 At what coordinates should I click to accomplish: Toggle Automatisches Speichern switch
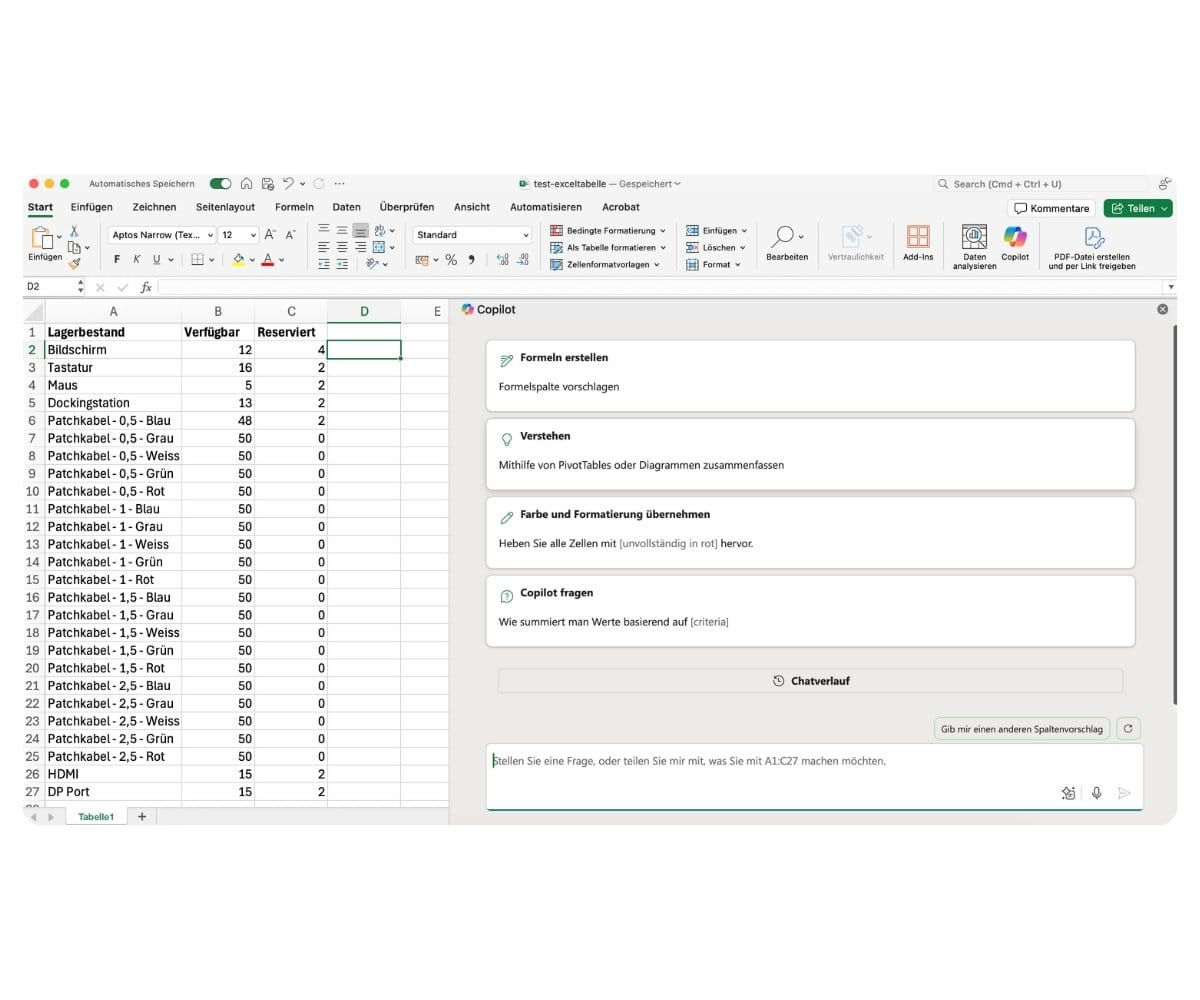(x=220, y=184)
